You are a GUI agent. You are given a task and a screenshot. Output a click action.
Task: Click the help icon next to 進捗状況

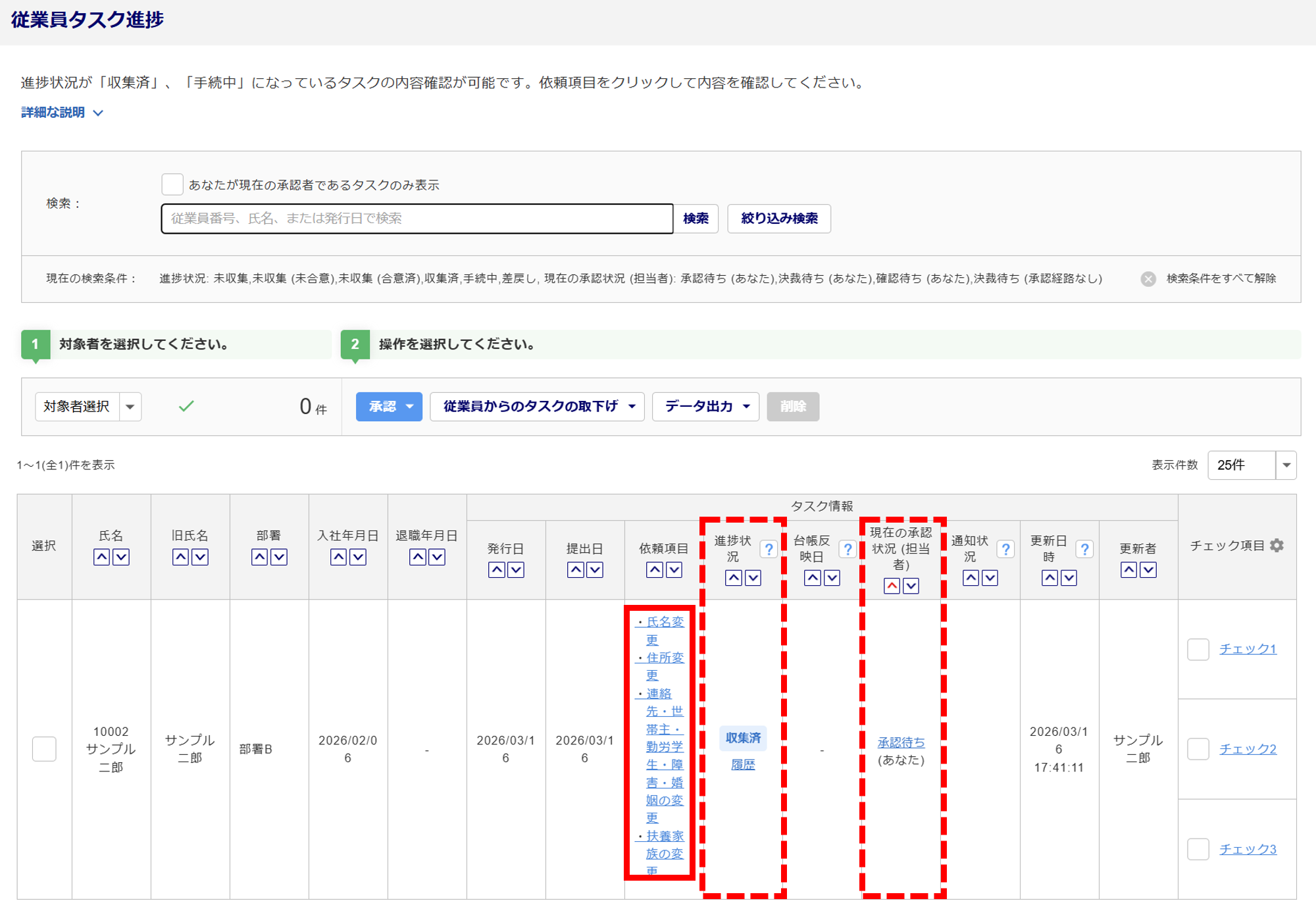tap(768, 549)
